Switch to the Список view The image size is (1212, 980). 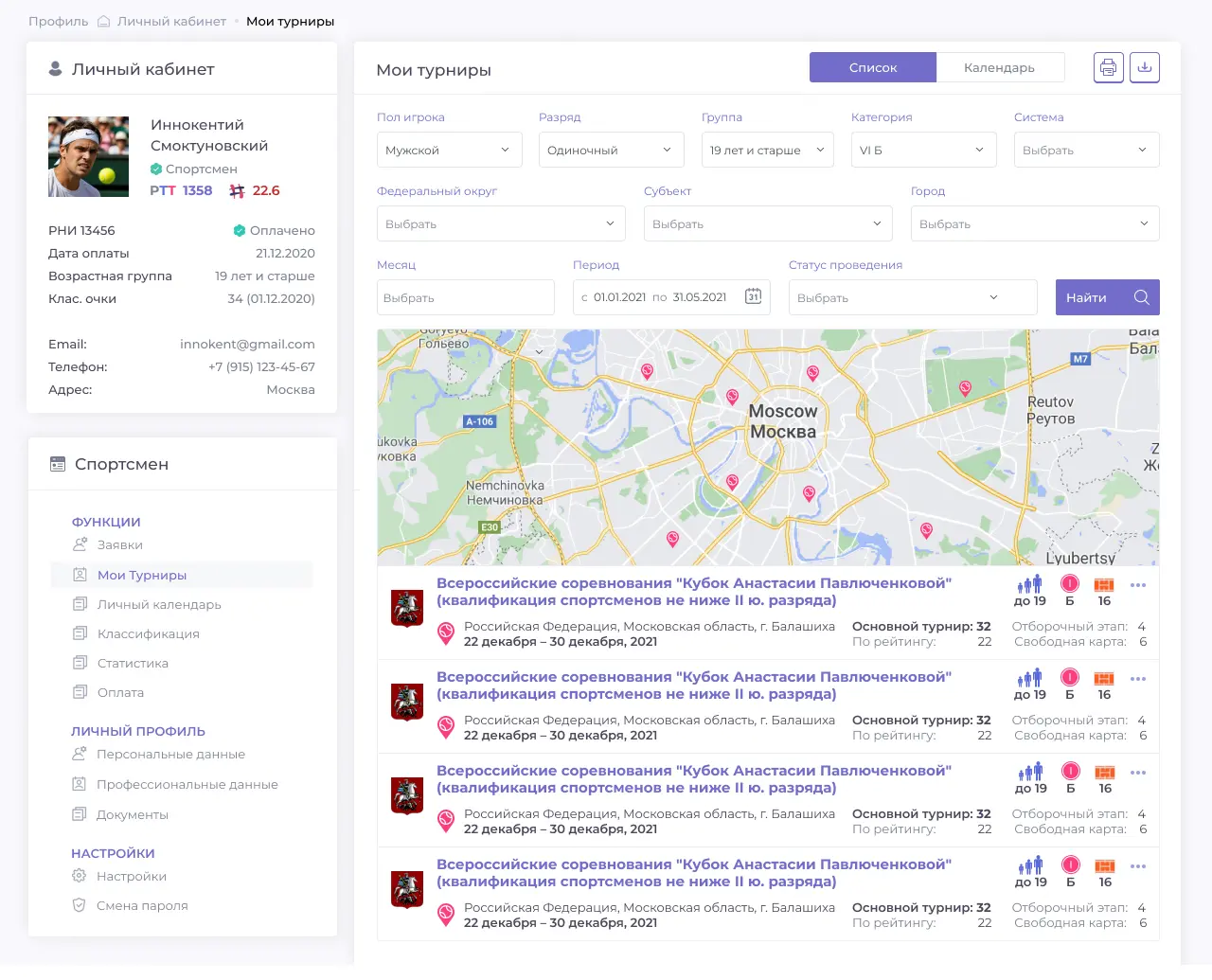873,67
